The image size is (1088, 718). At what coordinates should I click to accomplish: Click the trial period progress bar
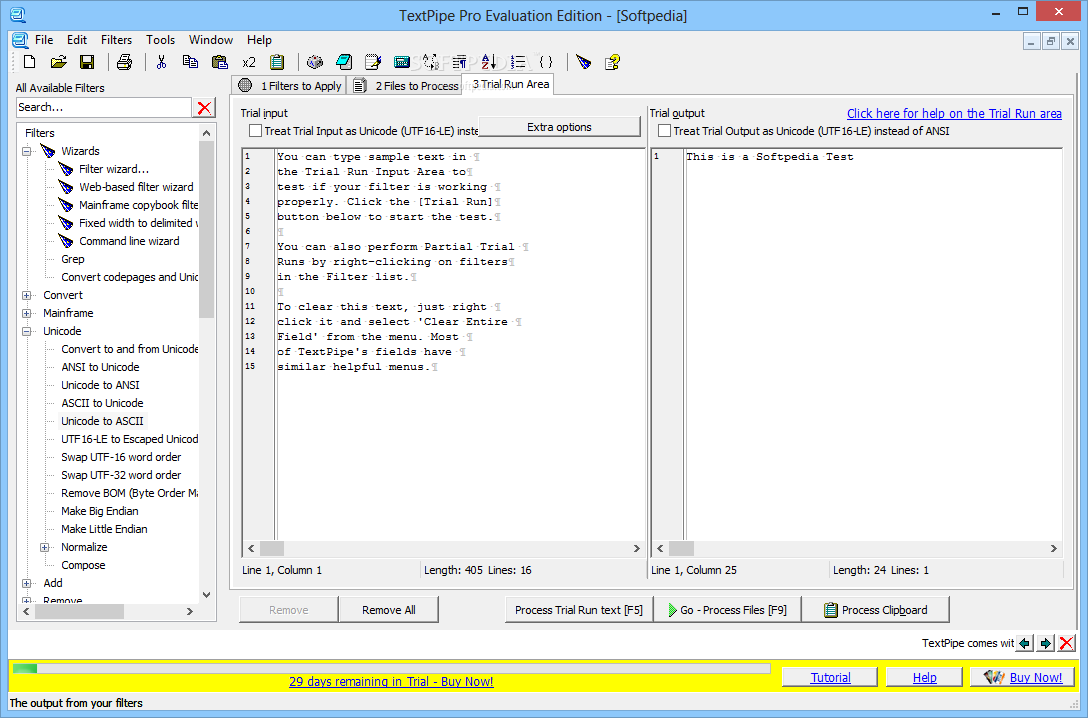(x=391, y=669)
